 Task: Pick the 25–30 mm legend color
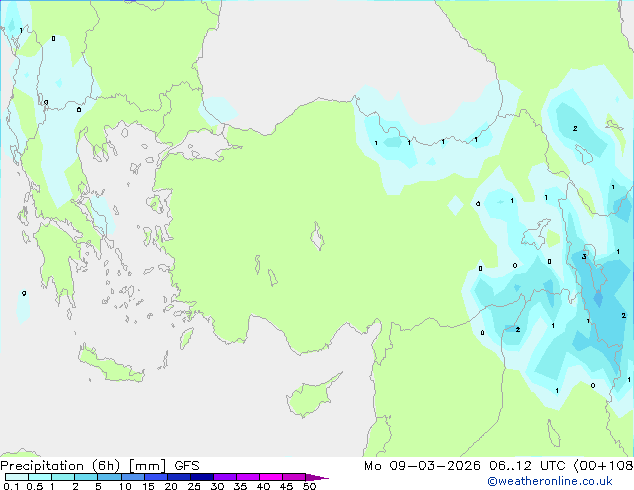201,477
